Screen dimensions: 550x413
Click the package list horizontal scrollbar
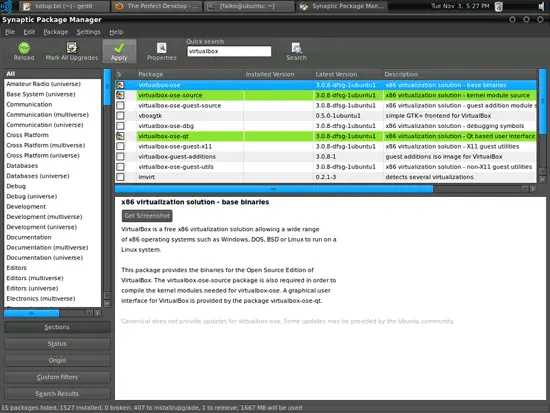pyautogui.click(x=274, y=189)
